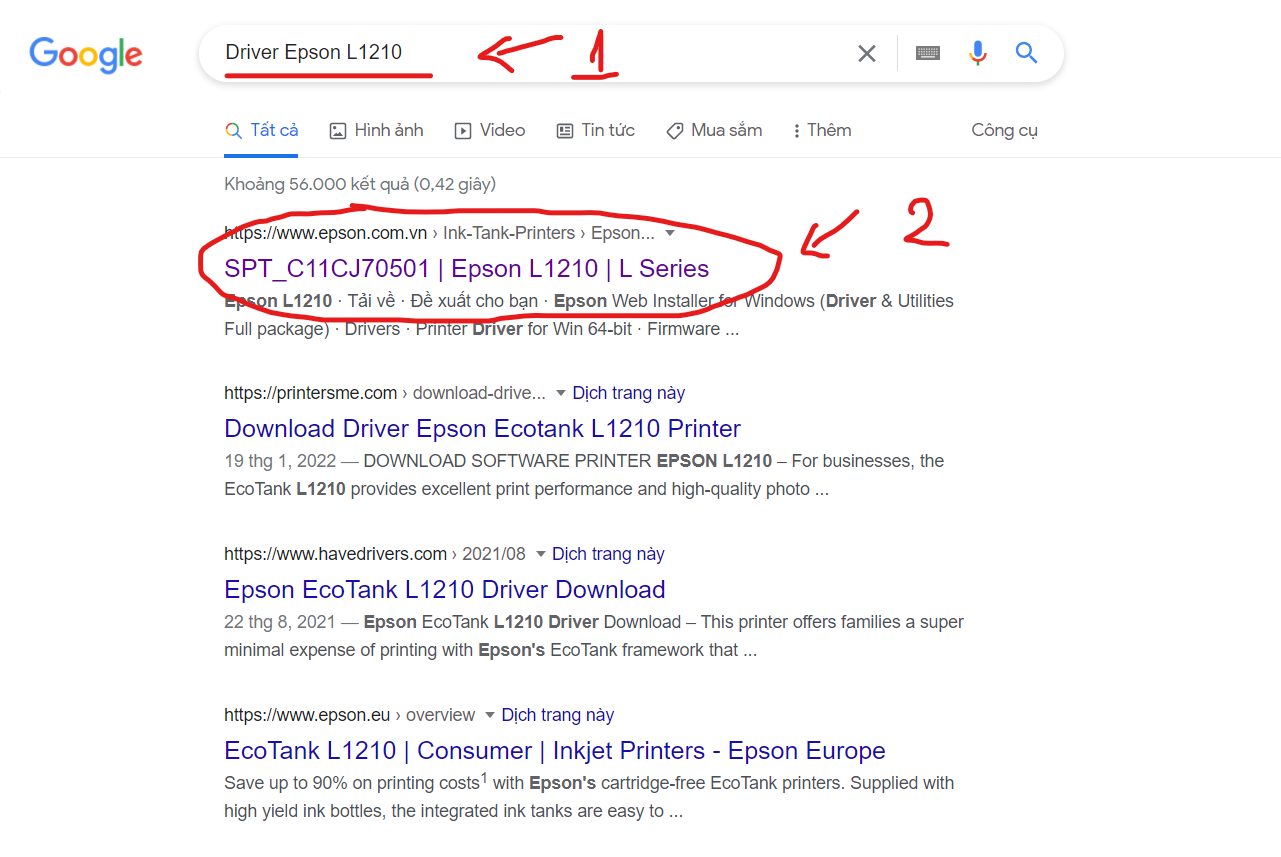Image resolution: width=1281 pixels, height=857 pixels.
Task: Clear the search query with the X icon
Action: pos(866,53)
